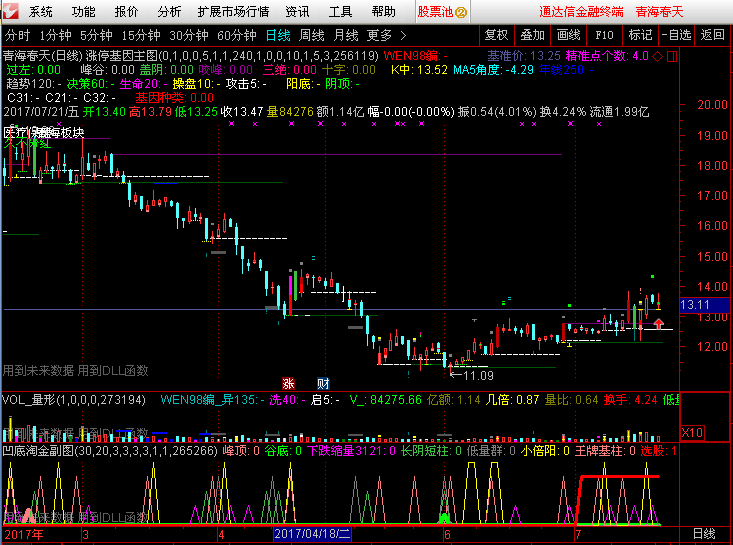Switch to the 月线 monthly tab
Image resolution: width=733 pixels, height=545 pixels.
click(346, 36)
